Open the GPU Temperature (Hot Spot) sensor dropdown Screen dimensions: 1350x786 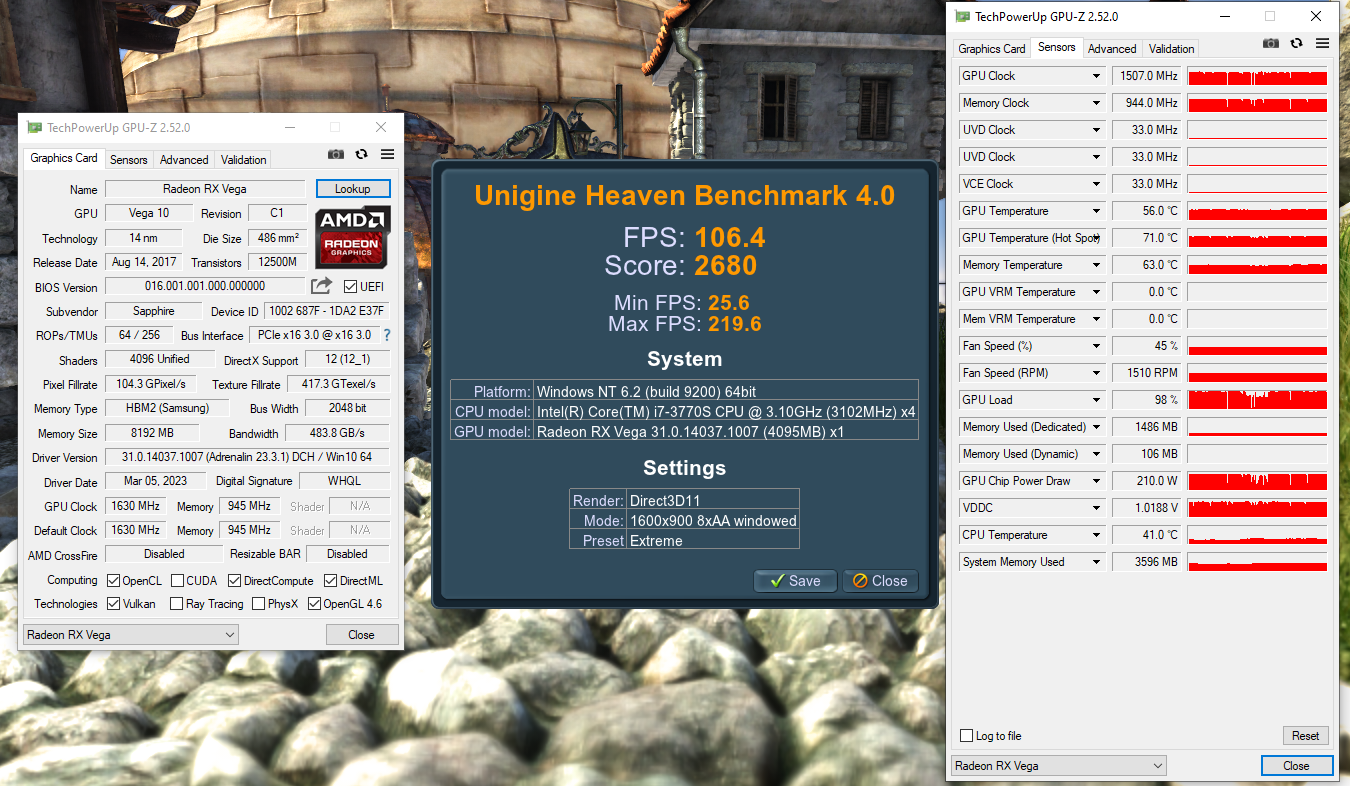1097,238
